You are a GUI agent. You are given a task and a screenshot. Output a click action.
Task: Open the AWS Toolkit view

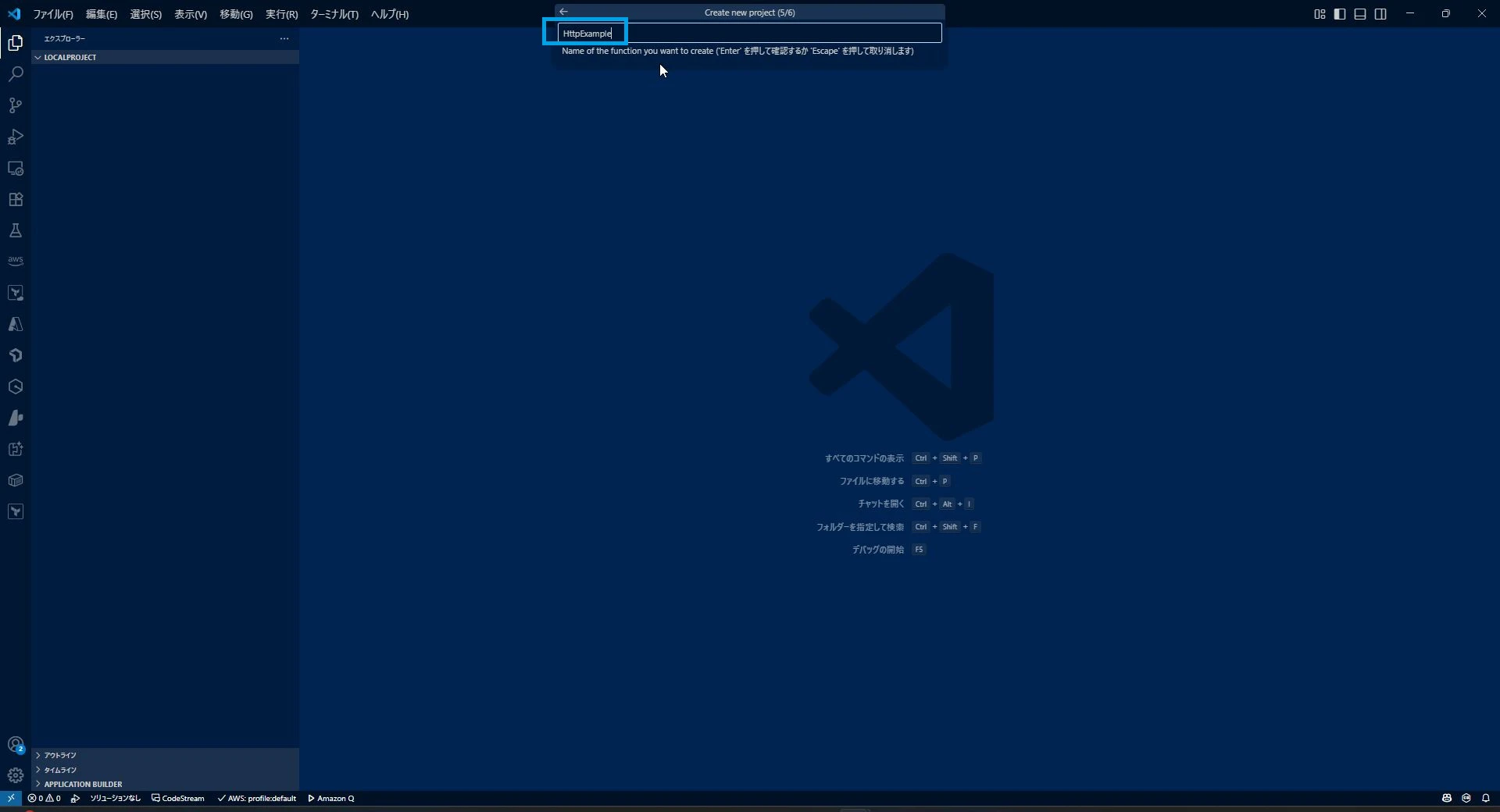click(15, 262)
